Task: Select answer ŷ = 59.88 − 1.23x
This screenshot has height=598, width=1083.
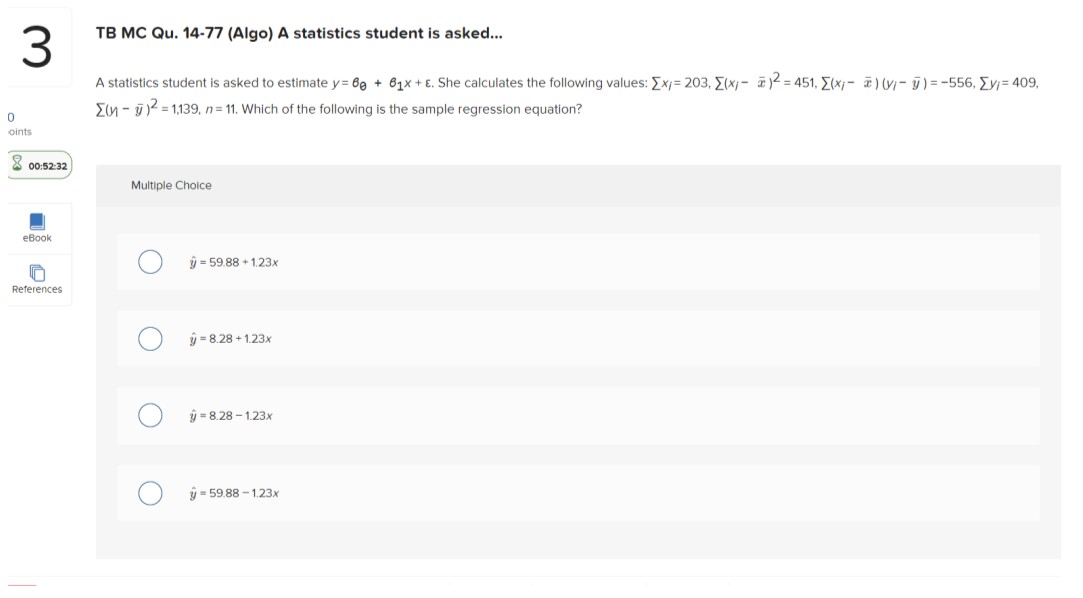Action: click(x=150, y=492)
